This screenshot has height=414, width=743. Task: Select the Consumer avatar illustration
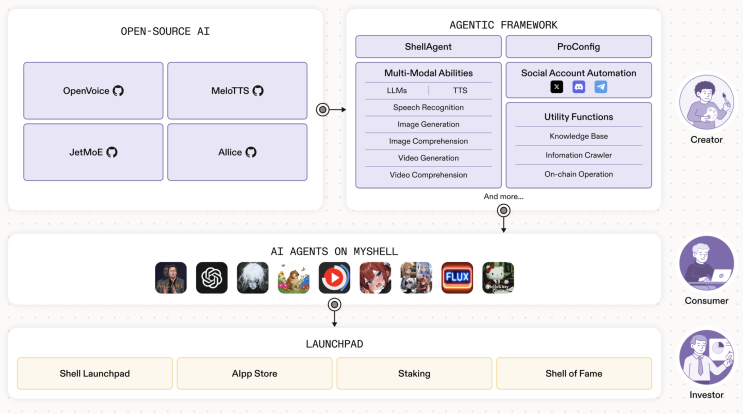(x=706, y=263)
